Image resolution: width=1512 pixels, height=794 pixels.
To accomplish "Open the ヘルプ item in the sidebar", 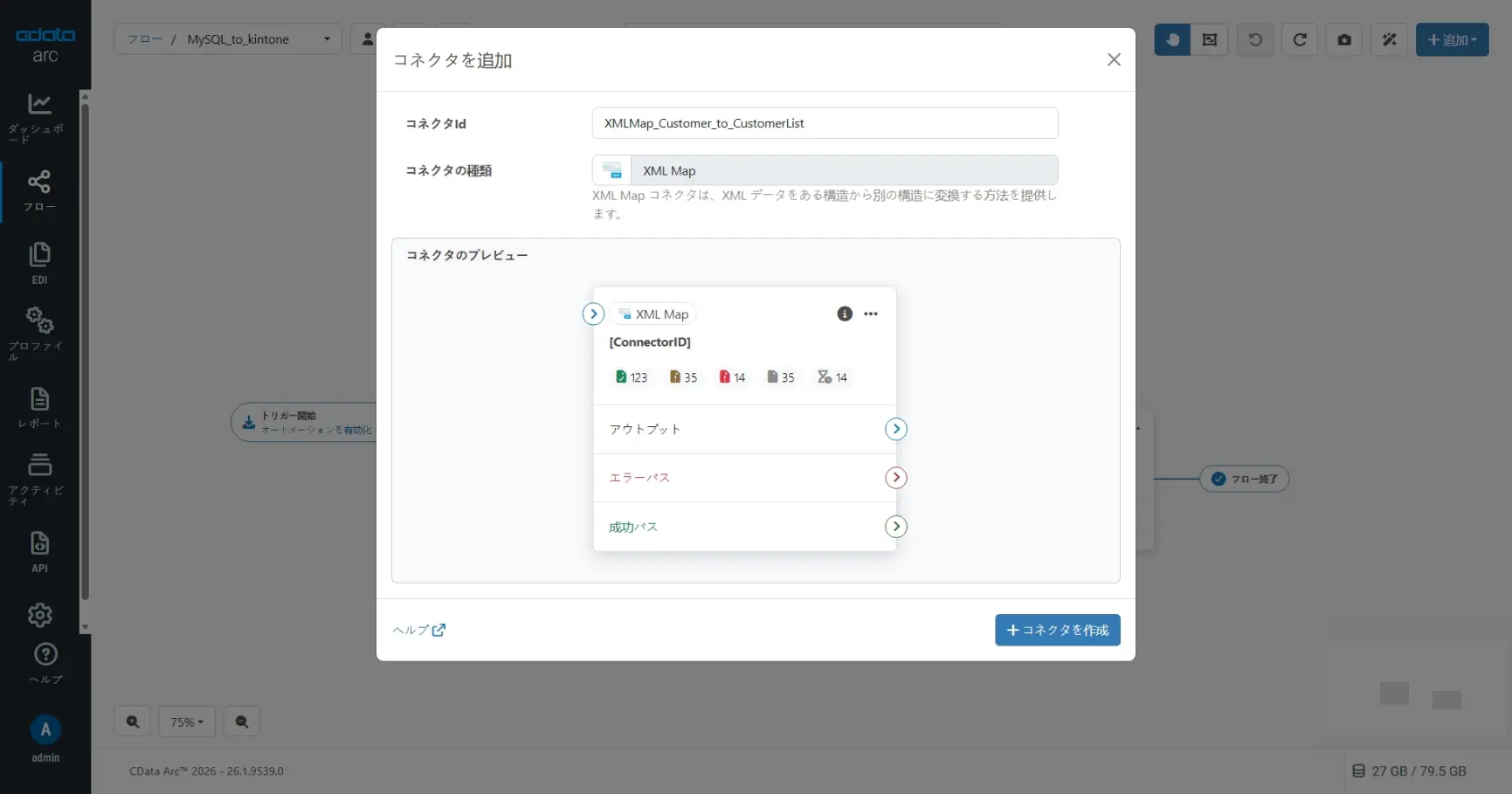I will point(45,664).
